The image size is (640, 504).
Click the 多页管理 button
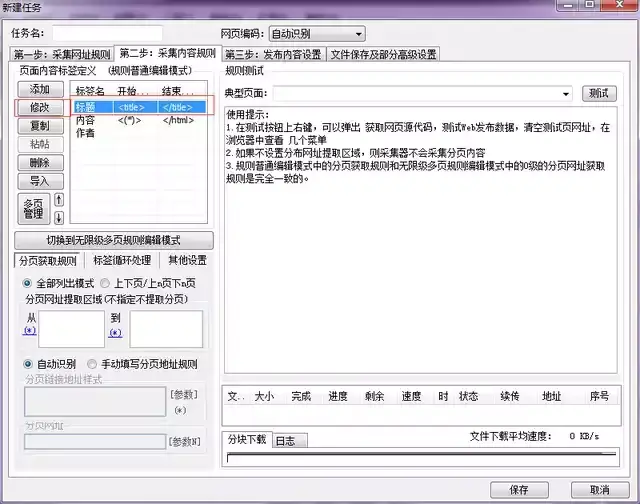coord(33,209)
